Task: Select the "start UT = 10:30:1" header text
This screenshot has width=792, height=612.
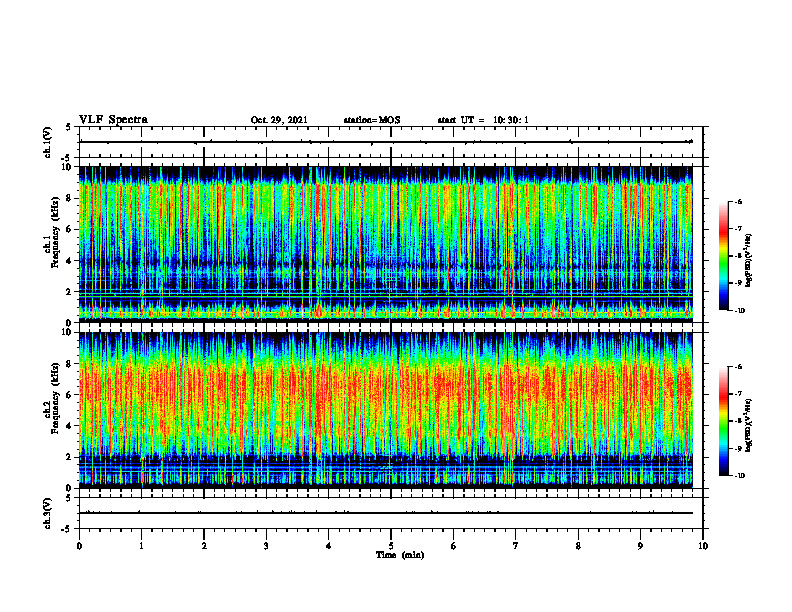Action: coord(483,120)
